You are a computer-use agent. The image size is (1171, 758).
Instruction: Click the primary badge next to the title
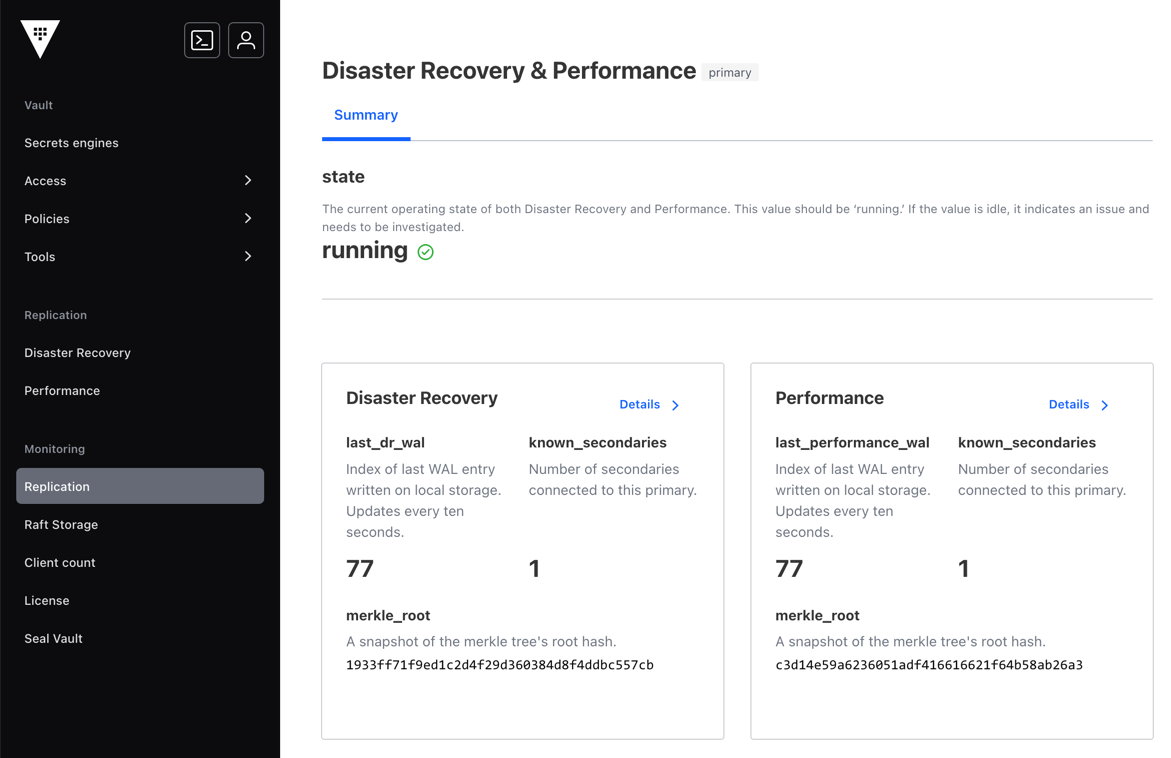730,71
